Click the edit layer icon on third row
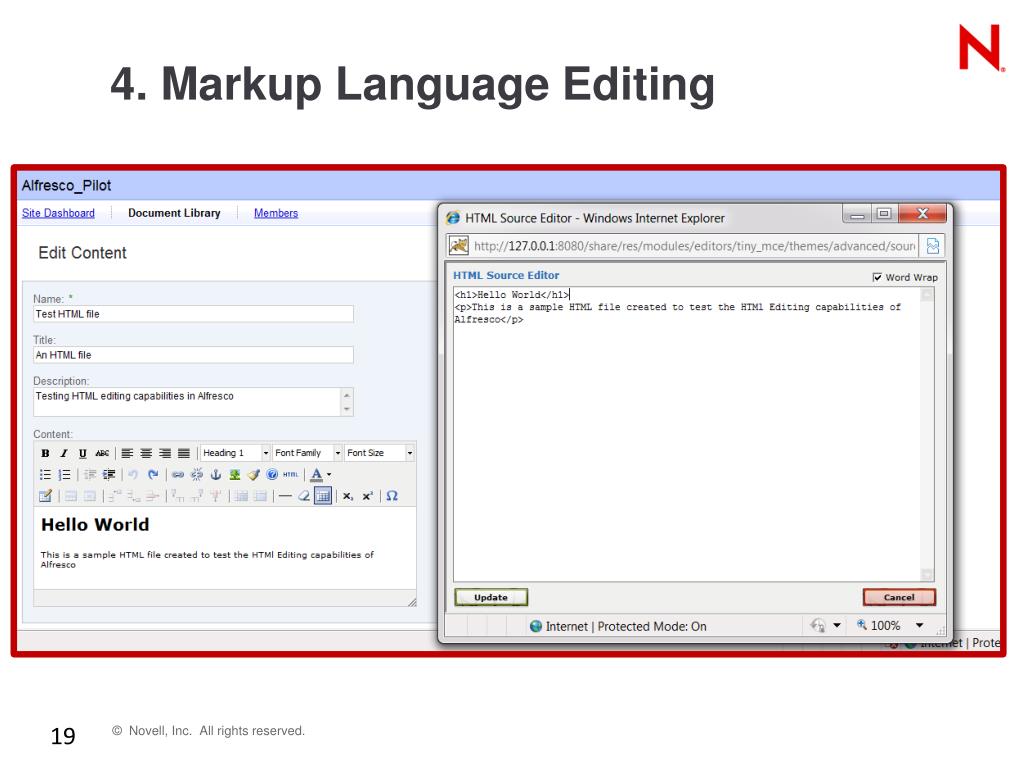 45,496
